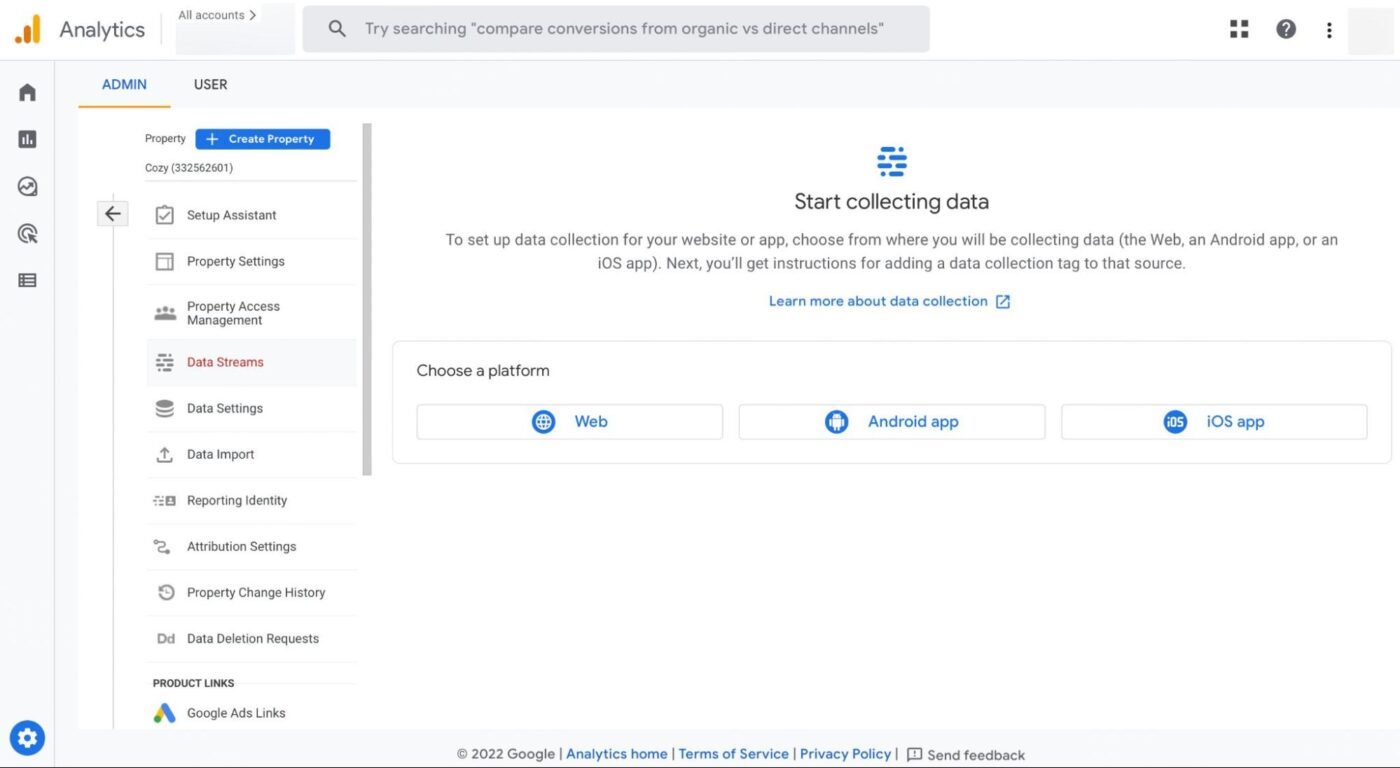Screen dimensions: 1400x768
Task: Expand the All accounts selector
Action: [217, 15]
